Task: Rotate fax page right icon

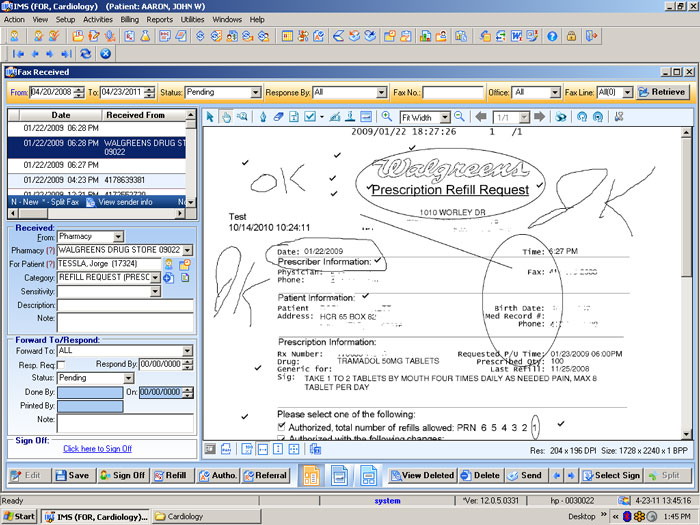Action: click(x=598, y=117)
